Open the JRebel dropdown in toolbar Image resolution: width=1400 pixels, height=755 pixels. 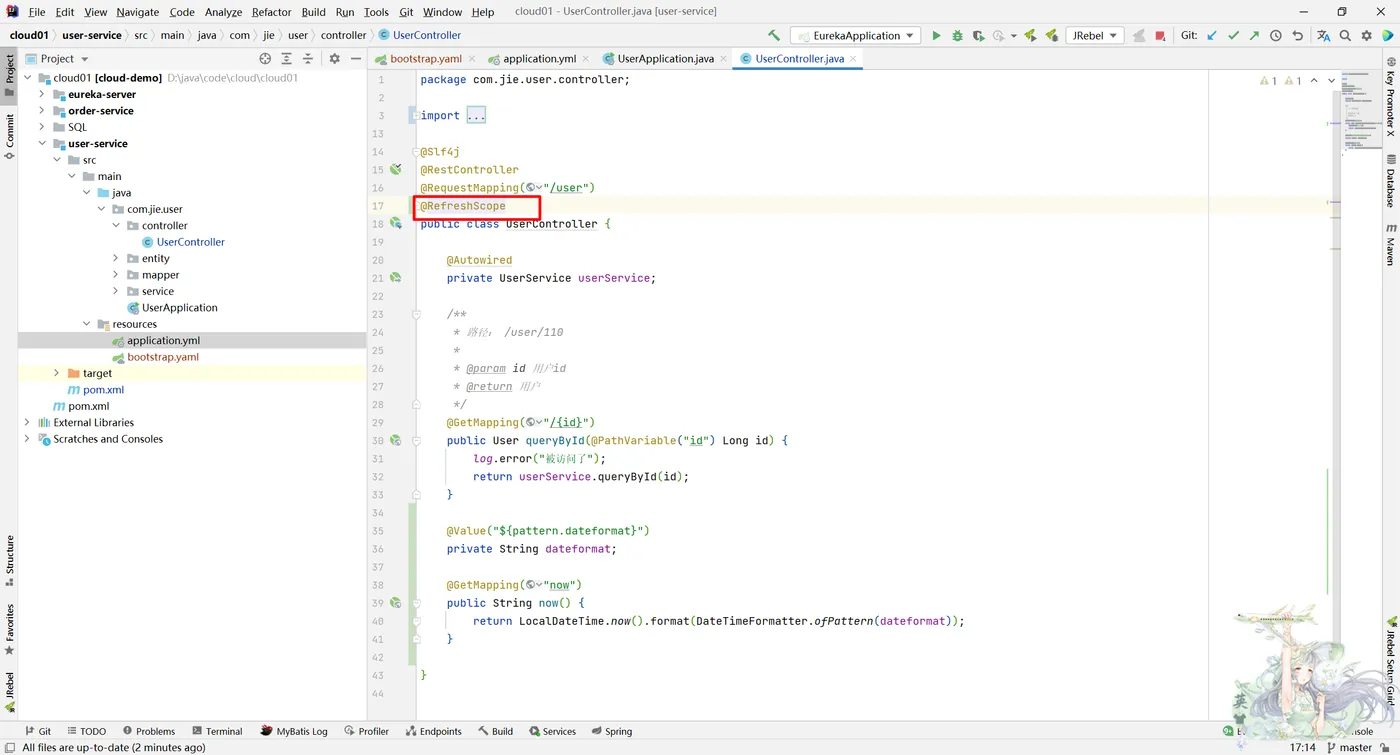pyautogui.click(x=1094, y=35)
